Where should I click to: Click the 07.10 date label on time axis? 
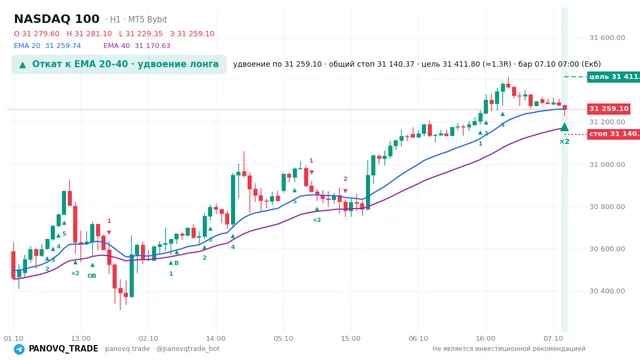click(x=553, y=339)
